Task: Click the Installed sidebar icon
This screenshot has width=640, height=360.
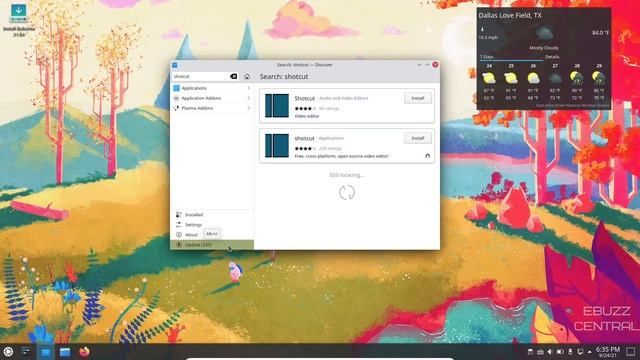Action: pyautogui.click(x=178, y=215)
